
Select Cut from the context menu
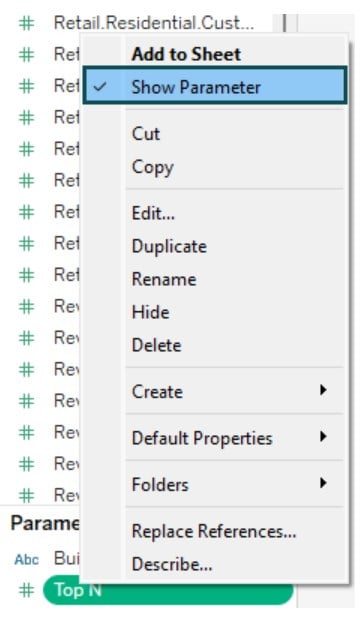pos(146,133)
